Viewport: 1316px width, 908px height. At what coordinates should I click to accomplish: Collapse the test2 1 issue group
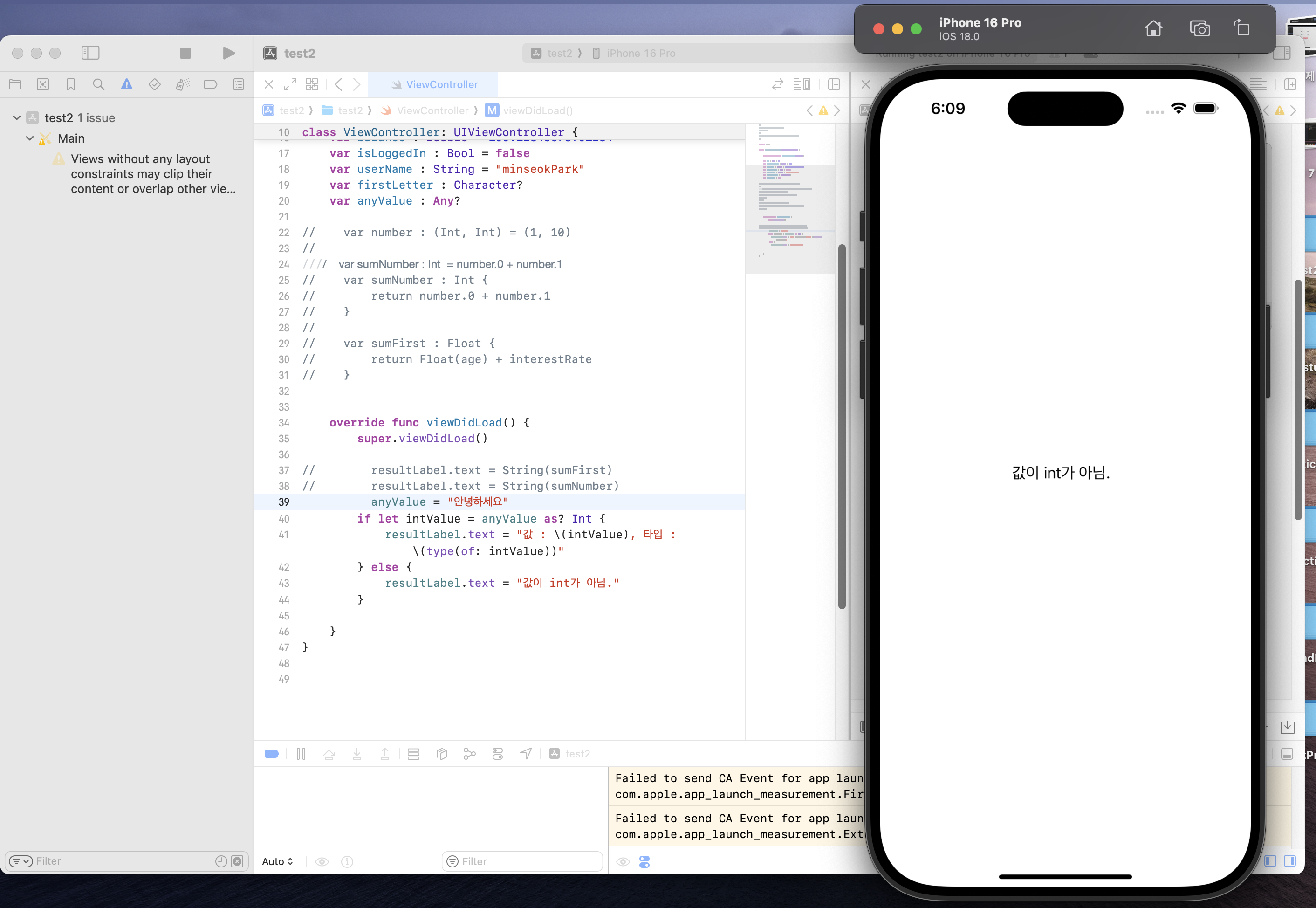click(x=17, y=118)
